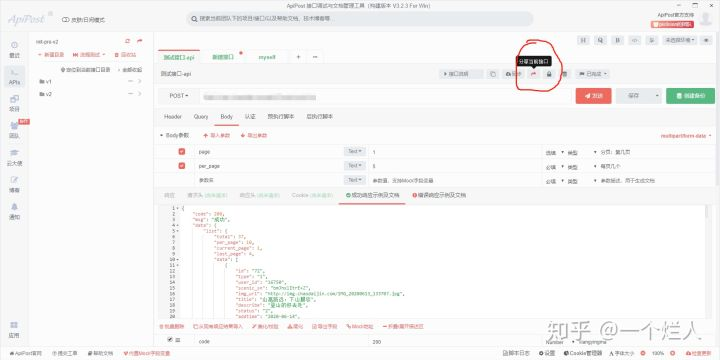Click the refresh icon in project panel header
The image size is (720, 360).
click(x=128, y=41)
